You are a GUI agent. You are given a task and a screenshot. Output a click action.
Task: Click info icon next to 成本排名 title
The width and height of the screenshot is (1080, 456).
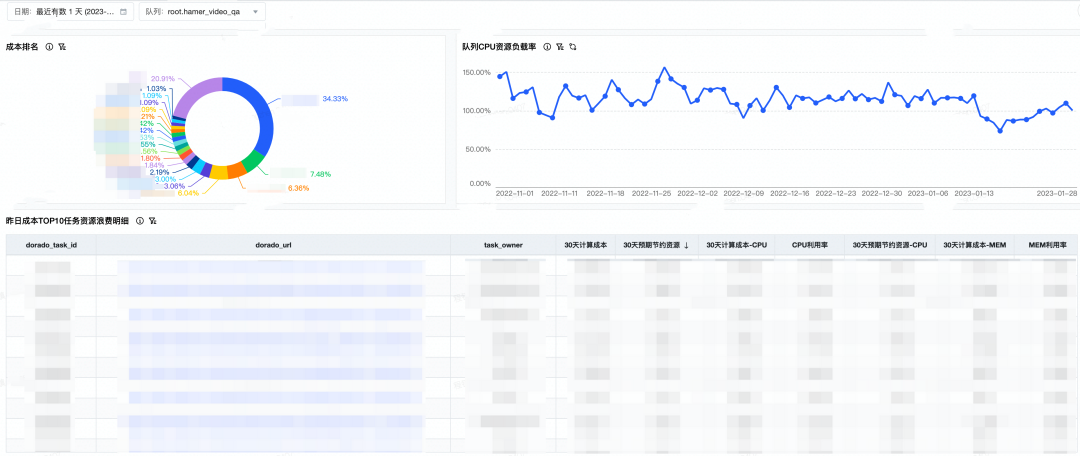point(49,47)
